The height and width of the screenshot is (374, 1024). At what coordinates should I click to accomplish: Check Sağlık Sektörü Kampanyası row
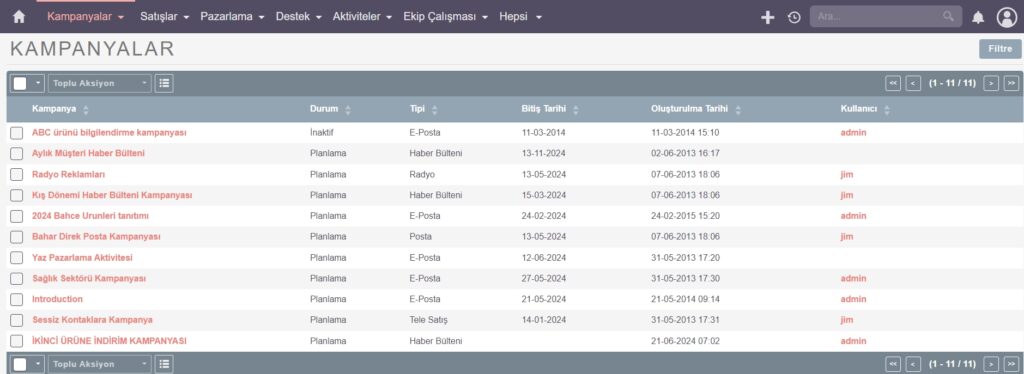pyautogui.click(x=16, y=279)
